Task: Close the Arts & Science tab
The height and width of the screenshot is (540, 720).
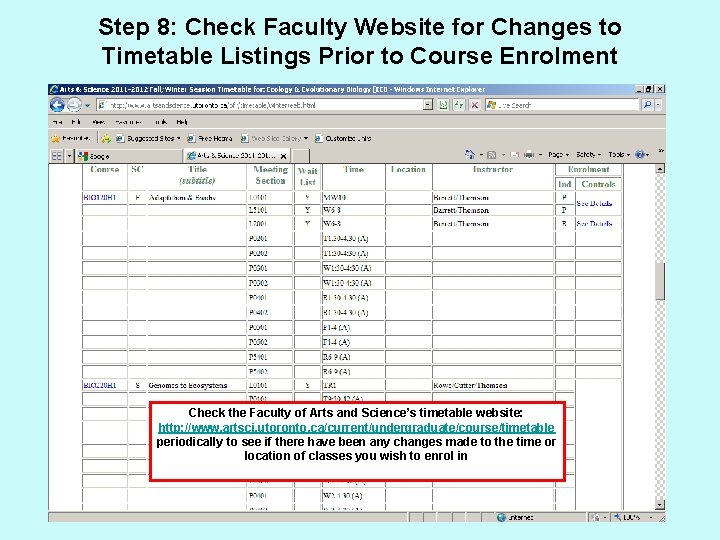Action: pyautogui.click(x=284, y=156)
